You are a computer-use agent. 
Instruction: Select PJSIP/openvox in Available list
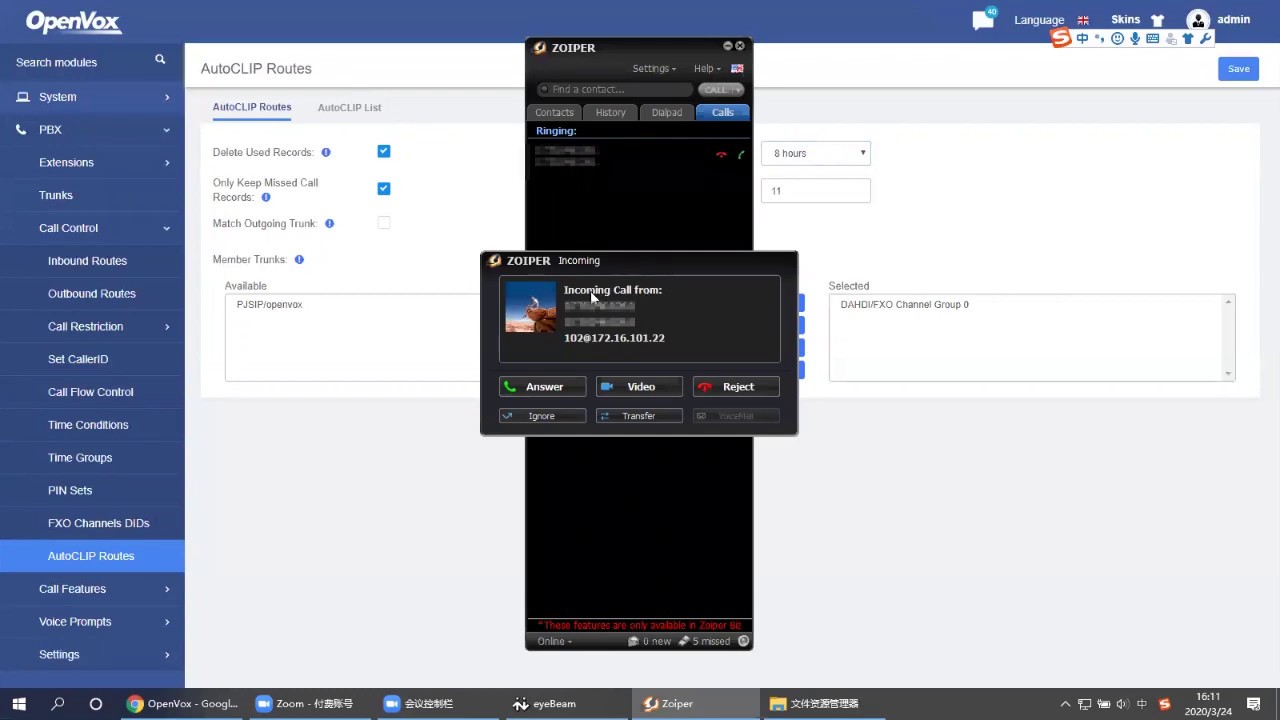click(x=269, y=305)
